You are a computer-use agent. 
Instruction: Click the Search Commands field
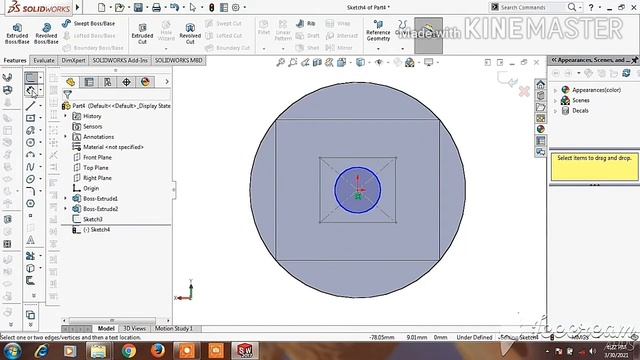coord(529,7)
